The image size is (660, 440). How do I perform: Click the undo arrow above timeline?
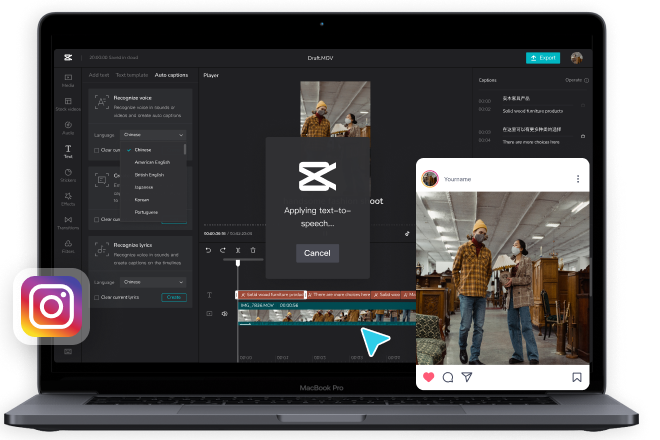[208, 250]
